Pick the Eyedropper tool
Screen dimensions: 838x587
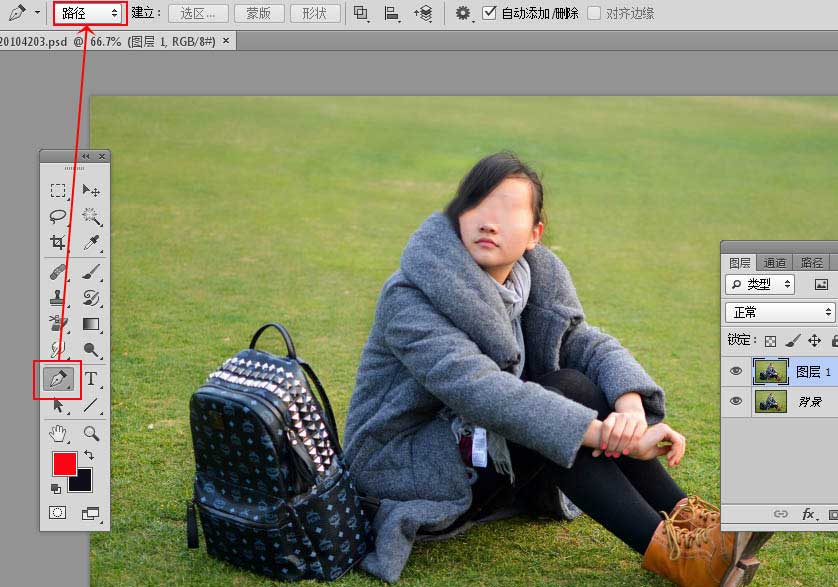91,243
